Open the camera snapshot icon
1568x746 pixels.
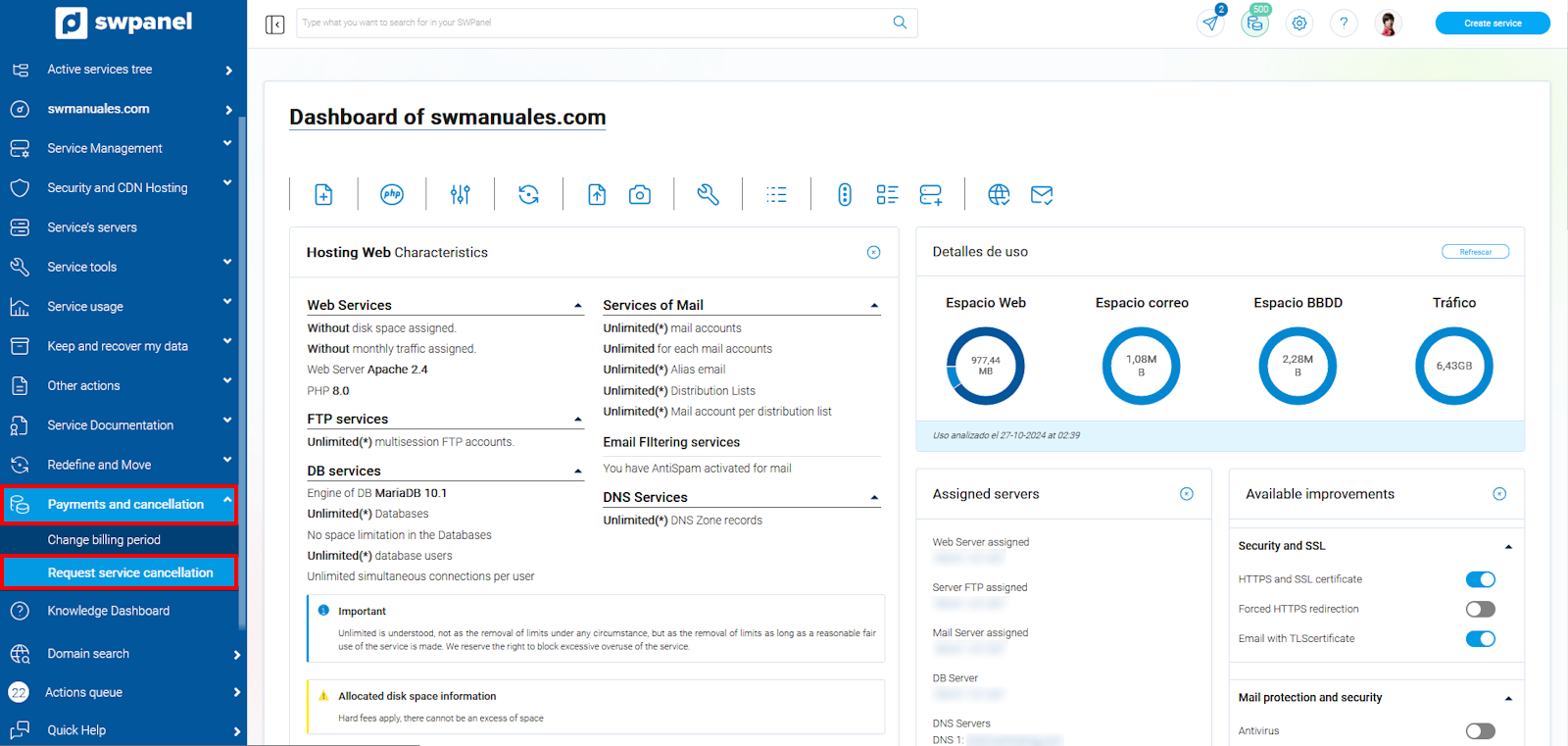640,194
